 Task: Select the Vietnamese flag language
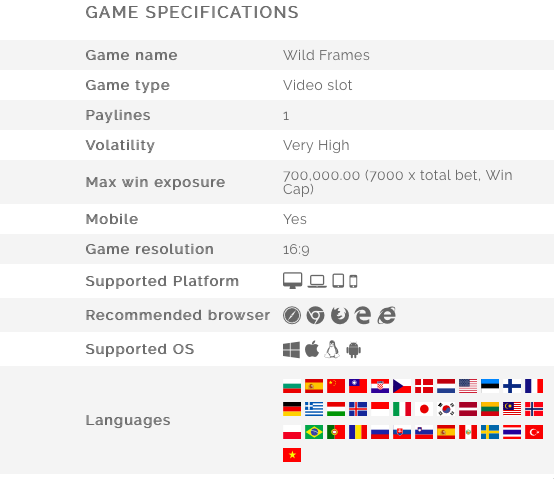(x=292, y=455)
